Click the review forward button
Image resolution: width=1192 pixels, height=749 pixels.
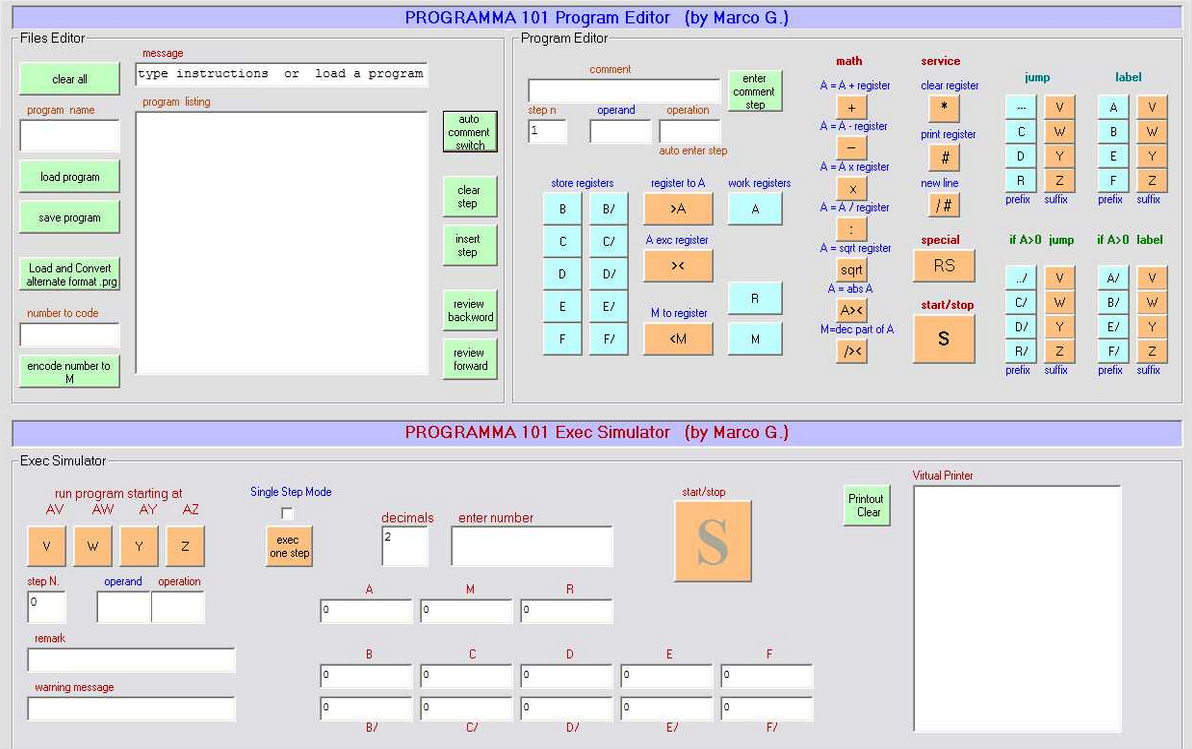tap(469, 359)
